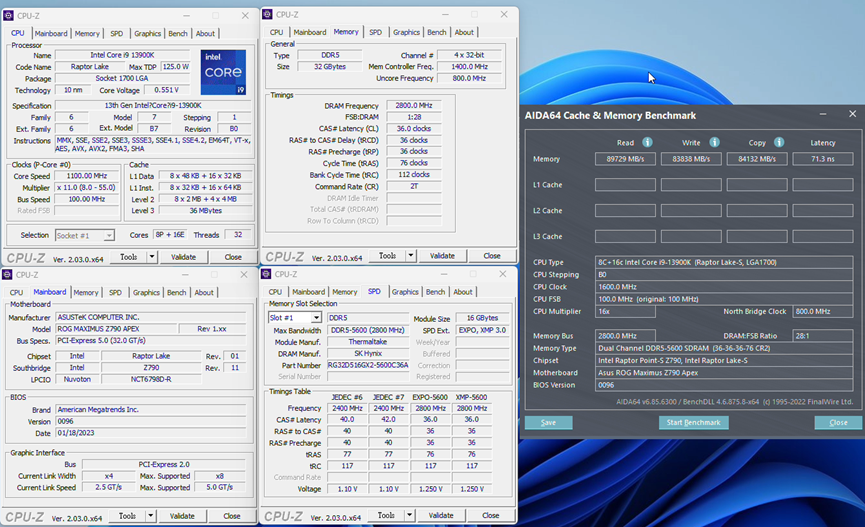Screen dimensions: 865x527
Task: Click the Close button in the Mainboard window
Action: point(232,516)
